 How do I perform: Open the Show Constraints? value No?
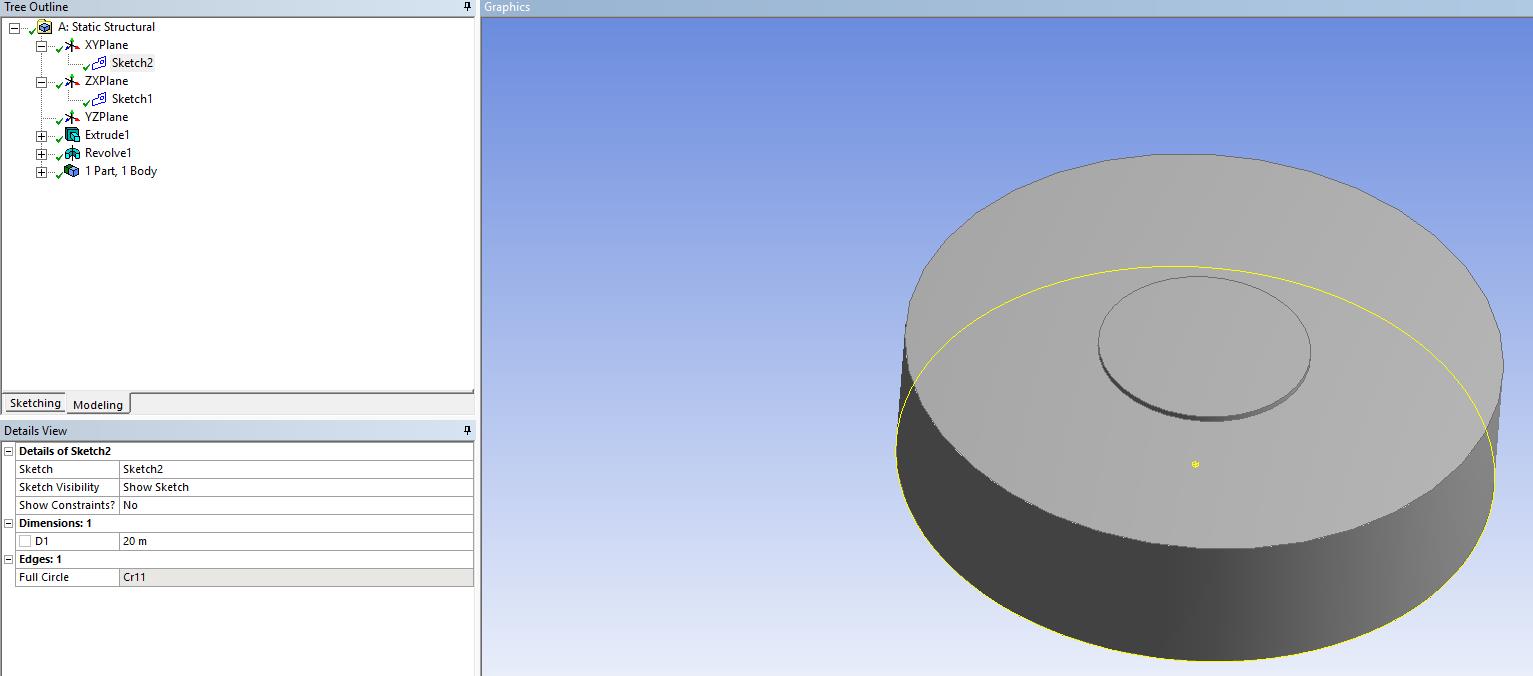click(296, 505)
